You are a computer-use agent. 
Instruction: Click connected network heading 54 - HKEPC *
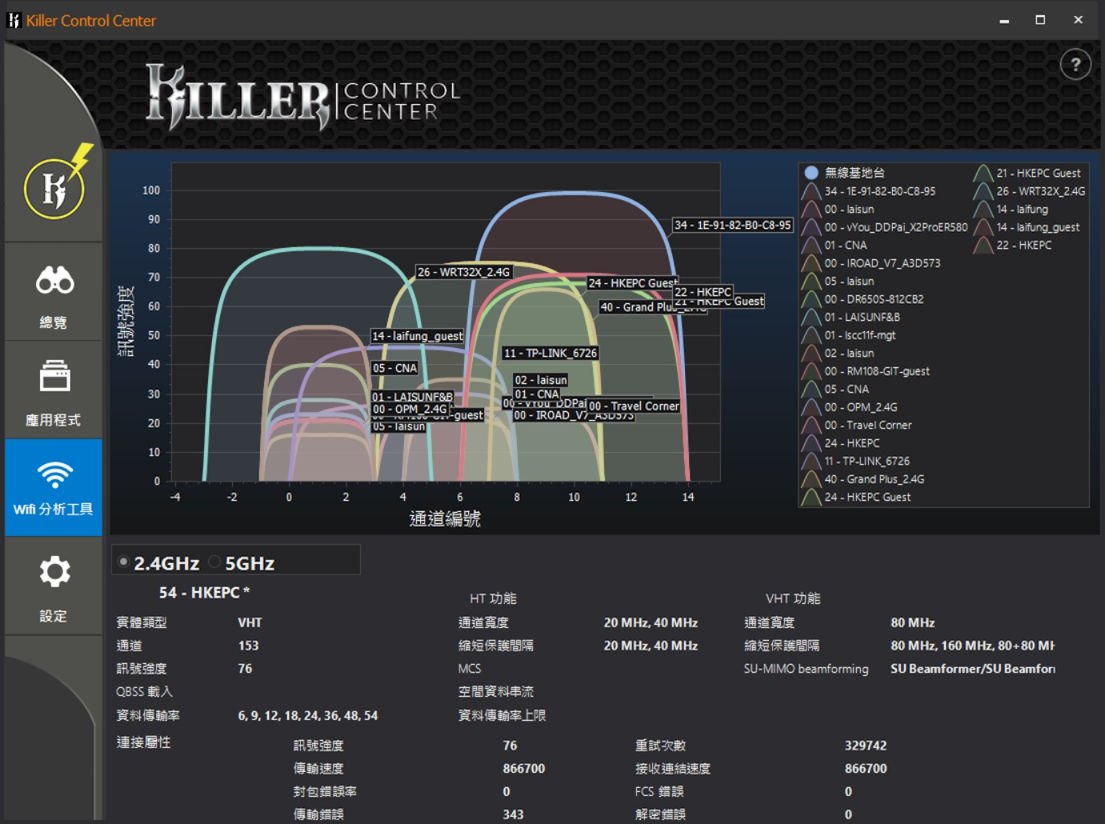[204, 593]
